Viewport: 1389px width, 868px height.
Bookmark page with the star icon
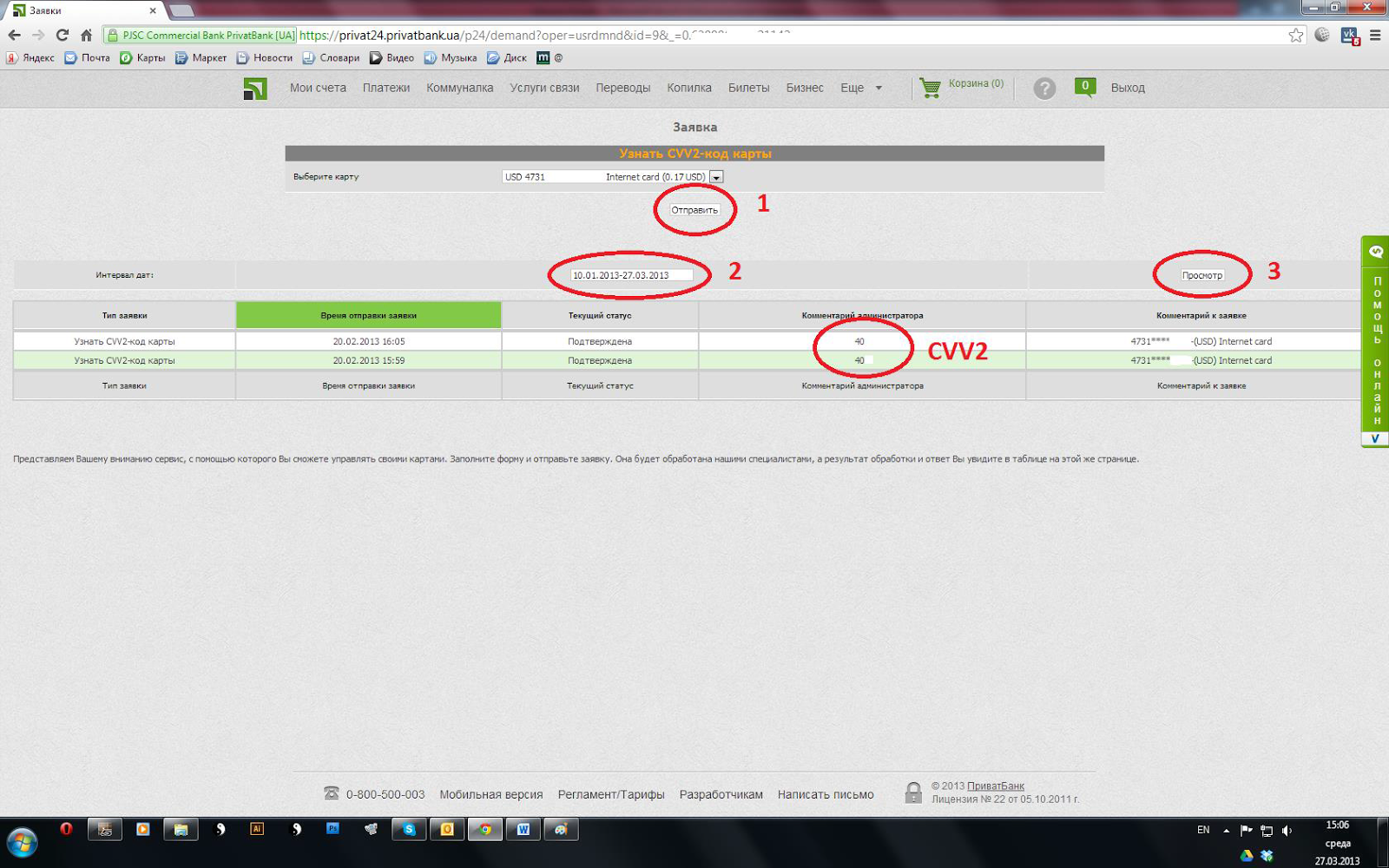pyautogui.click(x=1296, y=36)
